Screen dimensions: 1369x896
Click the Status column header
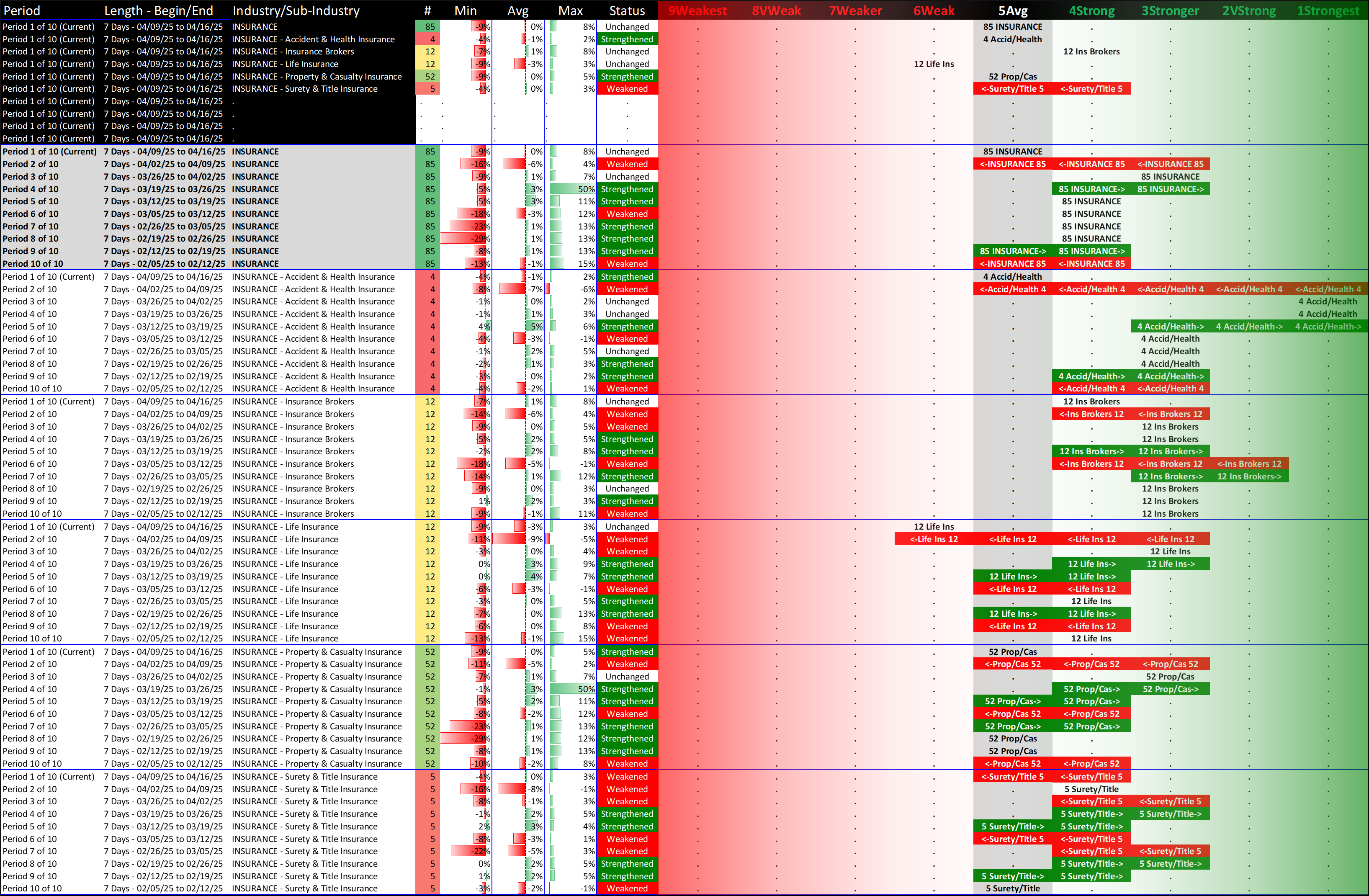tap(626, 10)
